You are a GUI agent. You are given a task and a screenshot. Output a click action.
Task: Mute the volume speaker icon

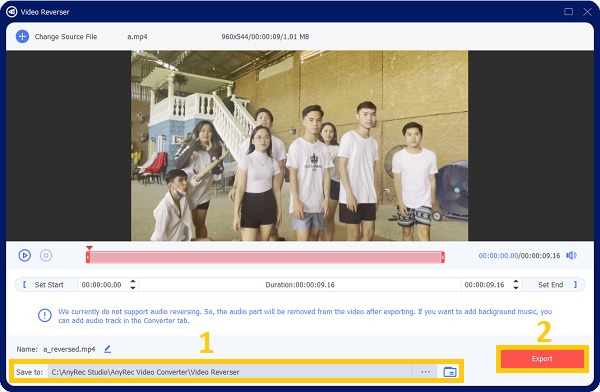[571, 255]
